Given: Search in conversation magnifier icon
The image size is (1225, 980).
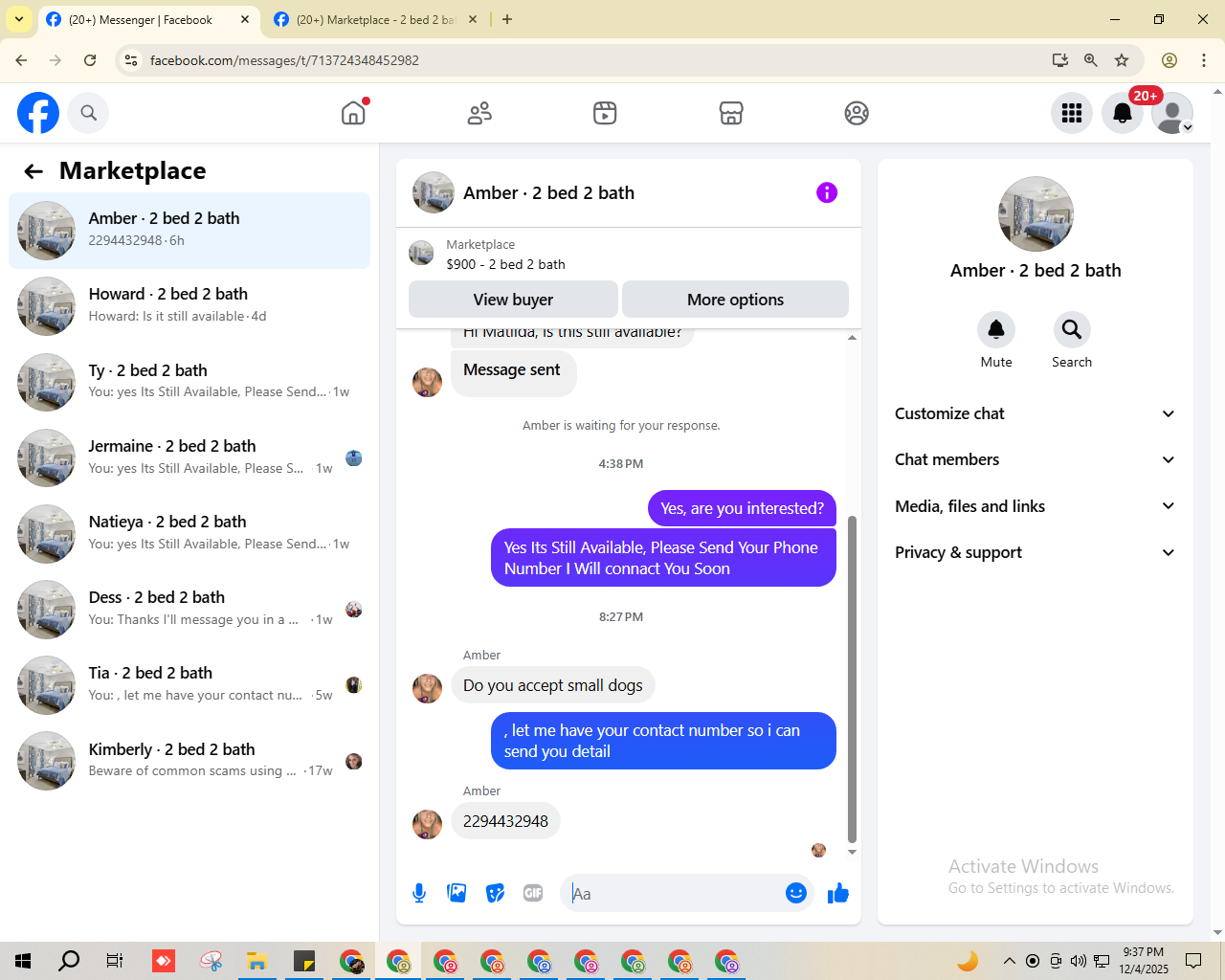Looking at the screenshot, I should [x=1072, y=329].
